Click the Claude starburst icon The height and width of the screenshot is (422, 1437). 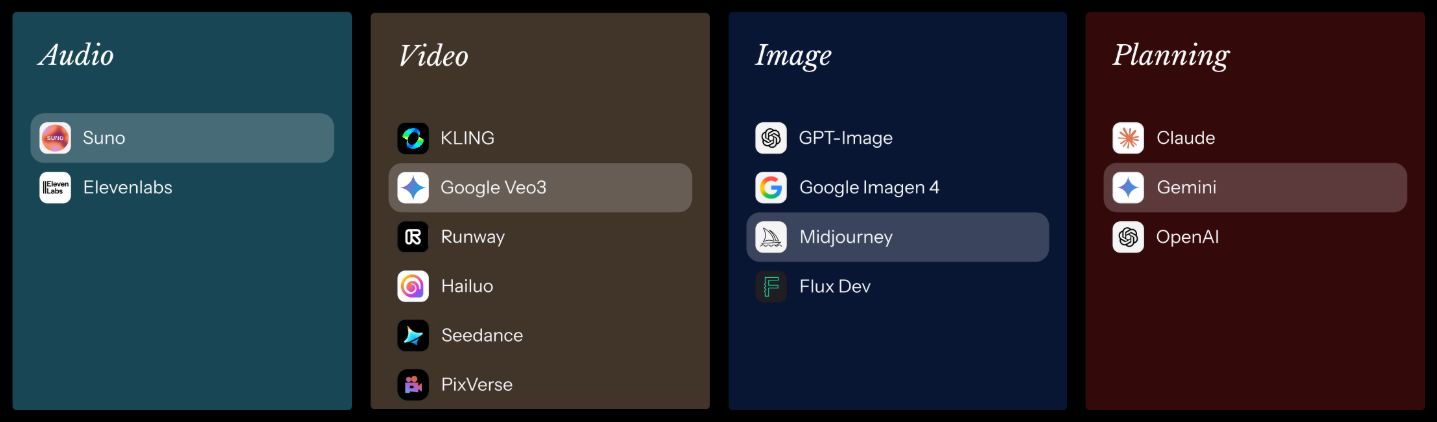pyautogui.click(x=1128, y=138)
